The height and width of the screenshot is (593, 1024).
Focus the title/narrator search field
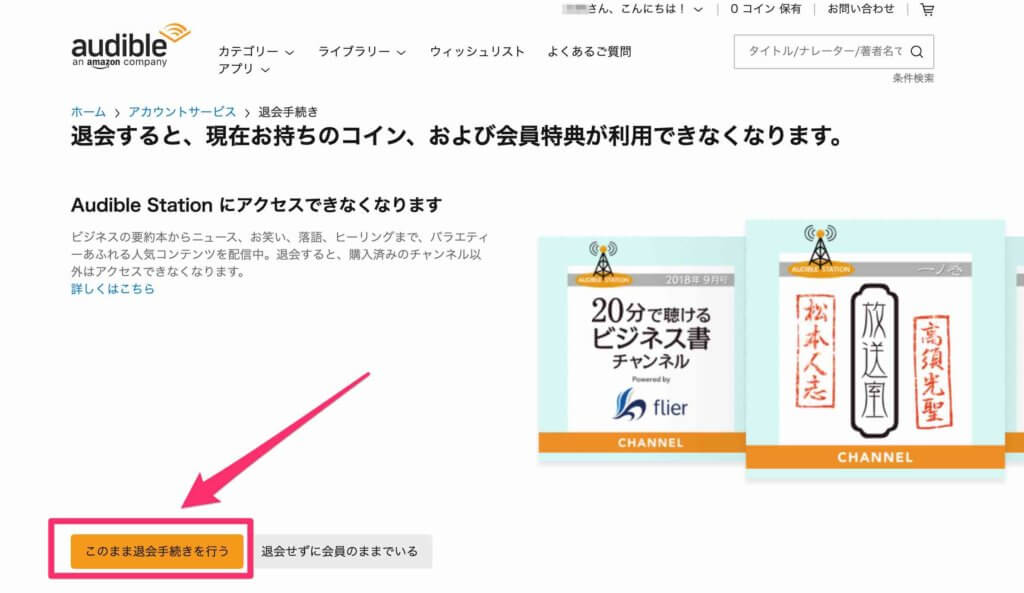coord(824,52)
